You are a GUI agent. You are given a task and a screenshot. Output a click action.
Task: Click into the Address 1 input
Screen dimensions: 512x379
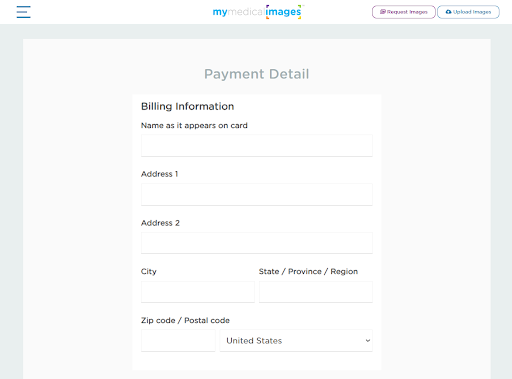pos(257,194)
